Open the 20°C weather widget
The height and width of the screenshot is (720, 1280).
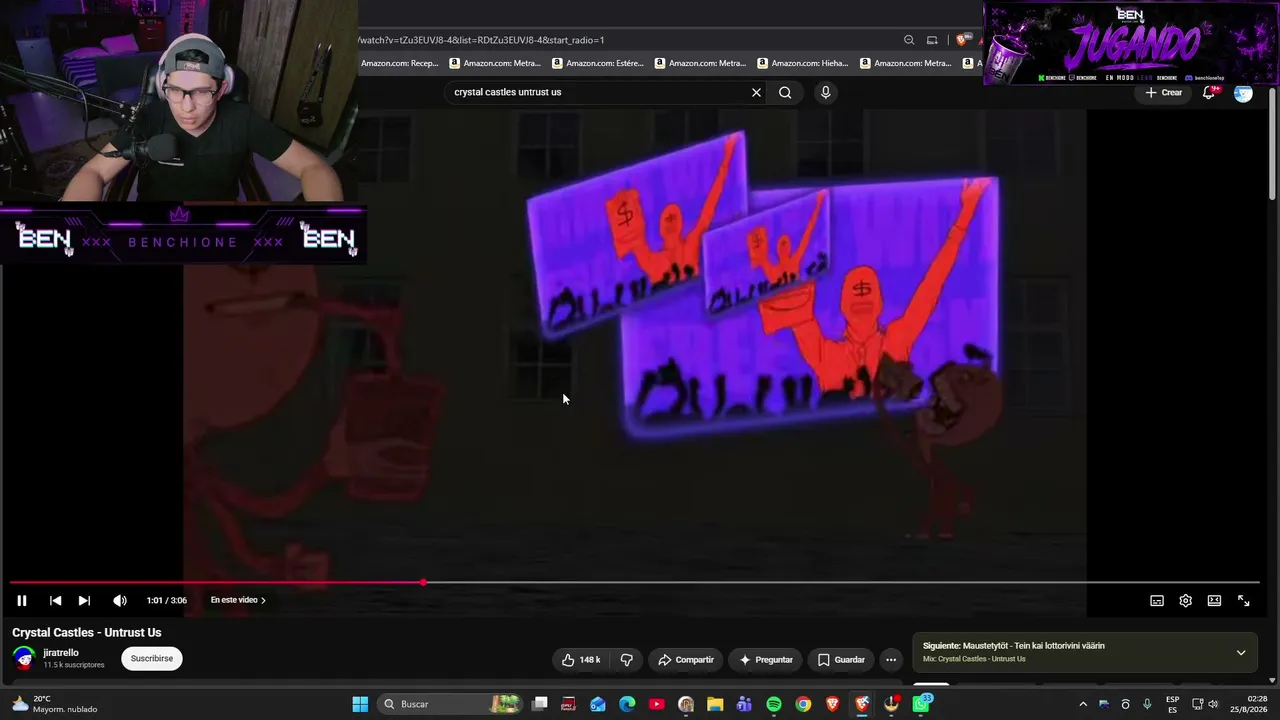[x=55, y=704]
